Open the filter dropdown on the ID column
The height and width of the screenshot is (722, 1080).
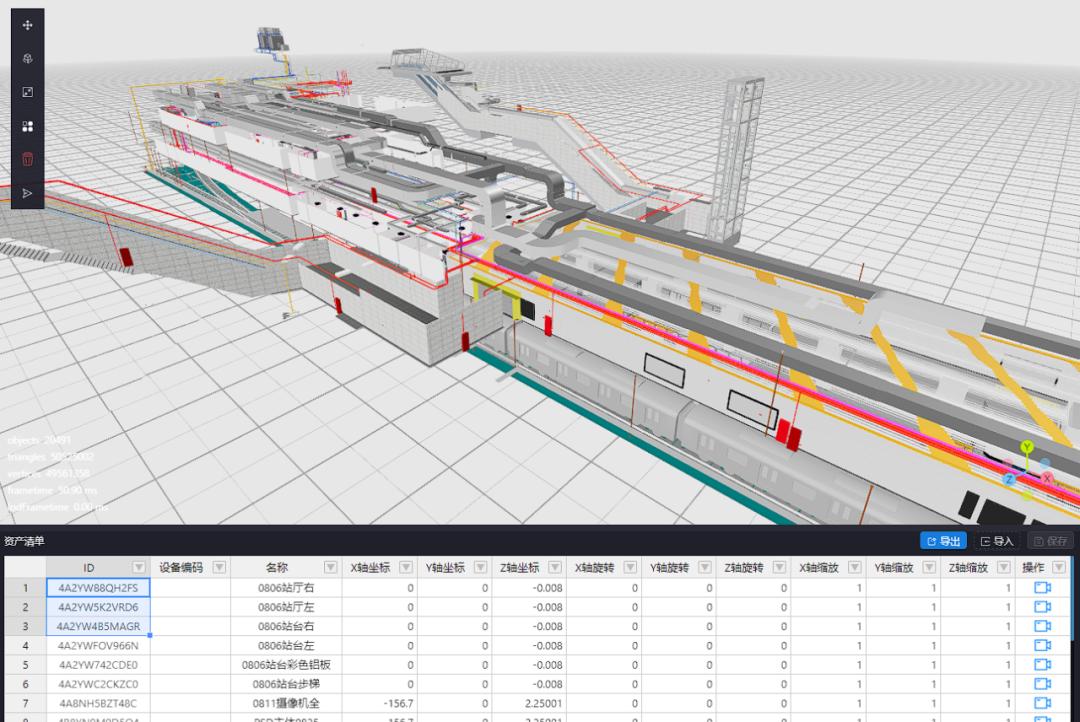[139, 567]
